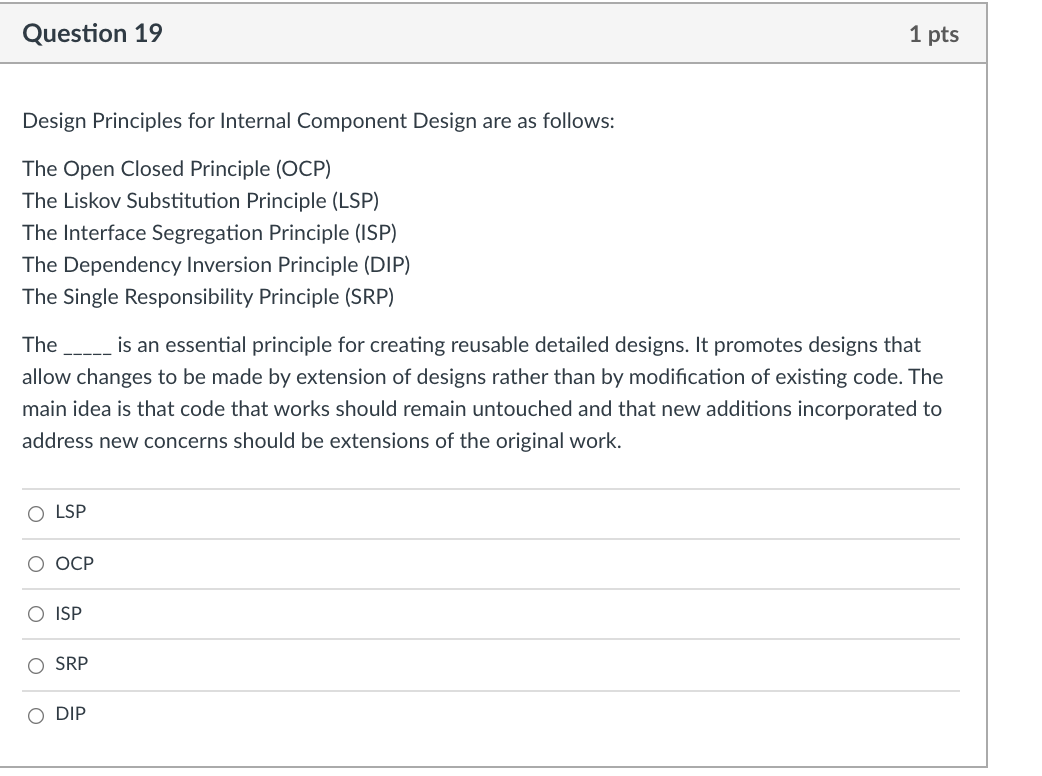Click the SRP answer label text
The width and height of the screenshot is (1042, 776).
pyautogui.click(x=71, y=663)
